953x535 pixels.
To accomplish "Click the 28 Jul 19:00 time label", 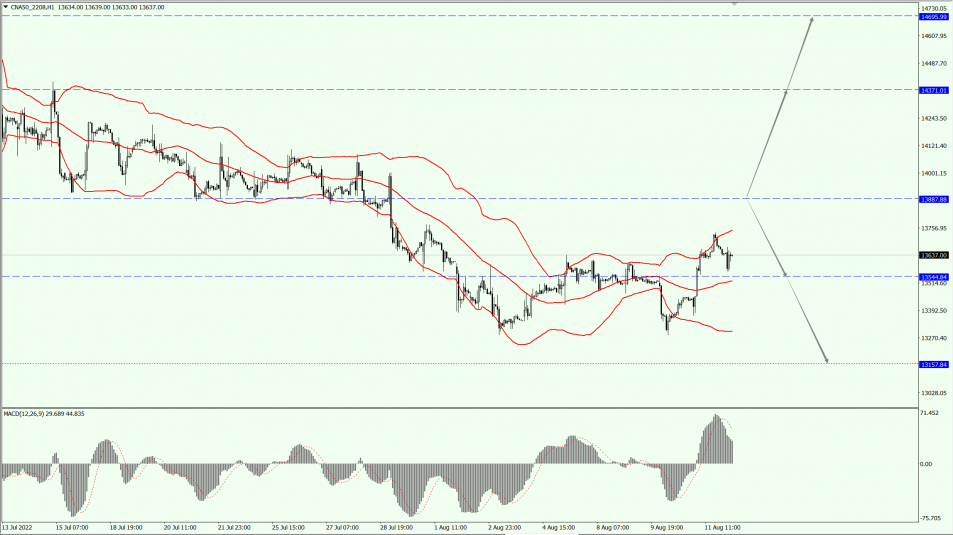I will (x=398, y=527).
